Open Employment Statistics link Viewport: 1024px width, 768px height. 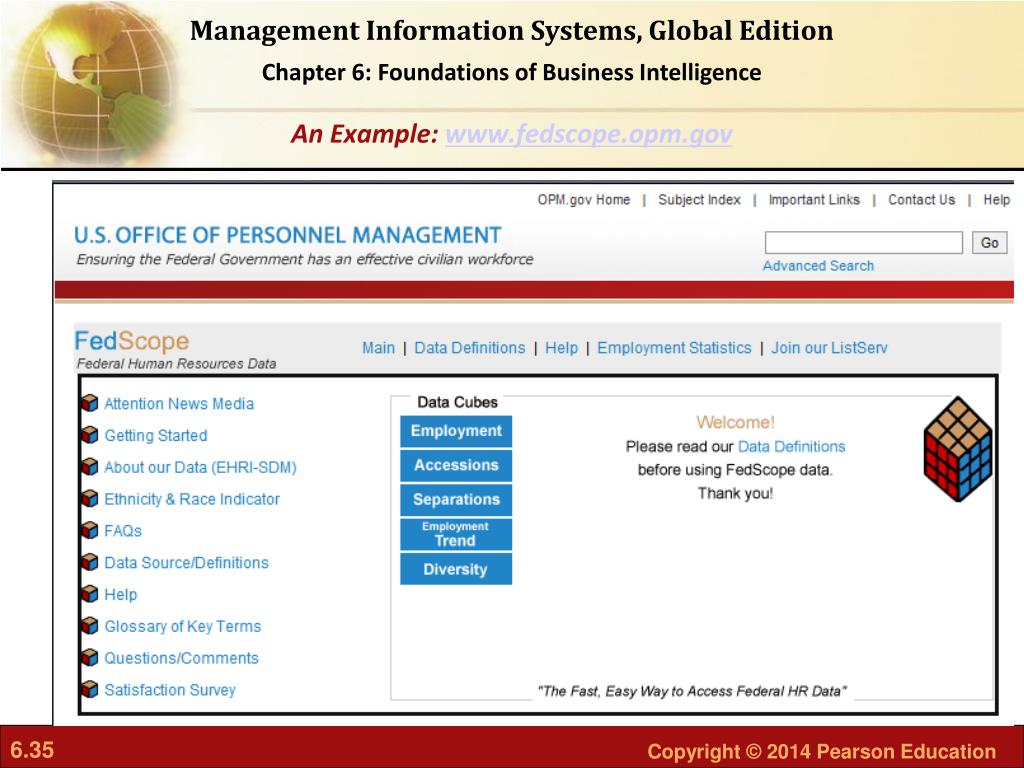674,348
